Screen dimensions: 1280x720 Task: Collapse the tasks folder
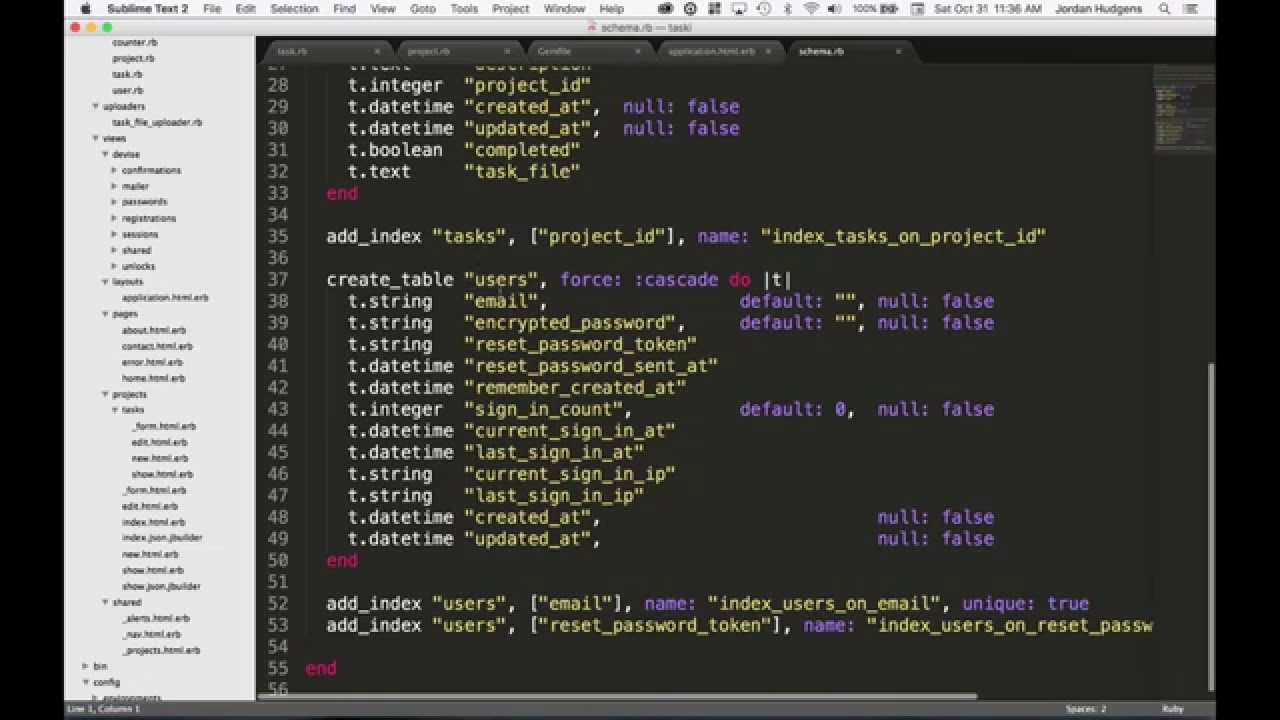(114, 410)
